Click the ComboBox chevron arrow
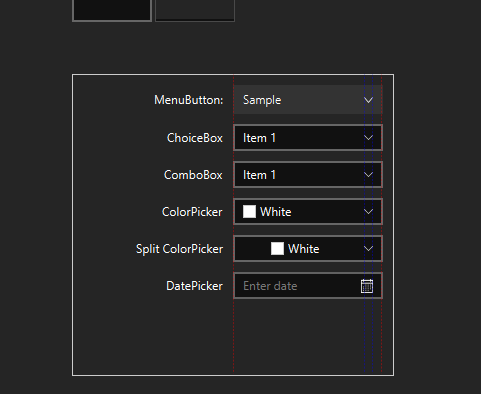 (368, 175)
